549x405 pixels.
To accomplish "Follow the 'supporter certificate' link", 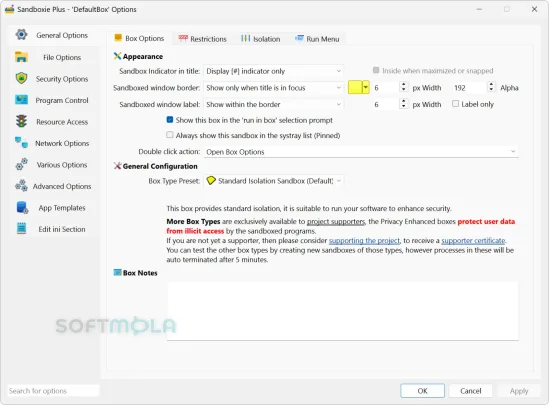I will (x=473, y=240).
